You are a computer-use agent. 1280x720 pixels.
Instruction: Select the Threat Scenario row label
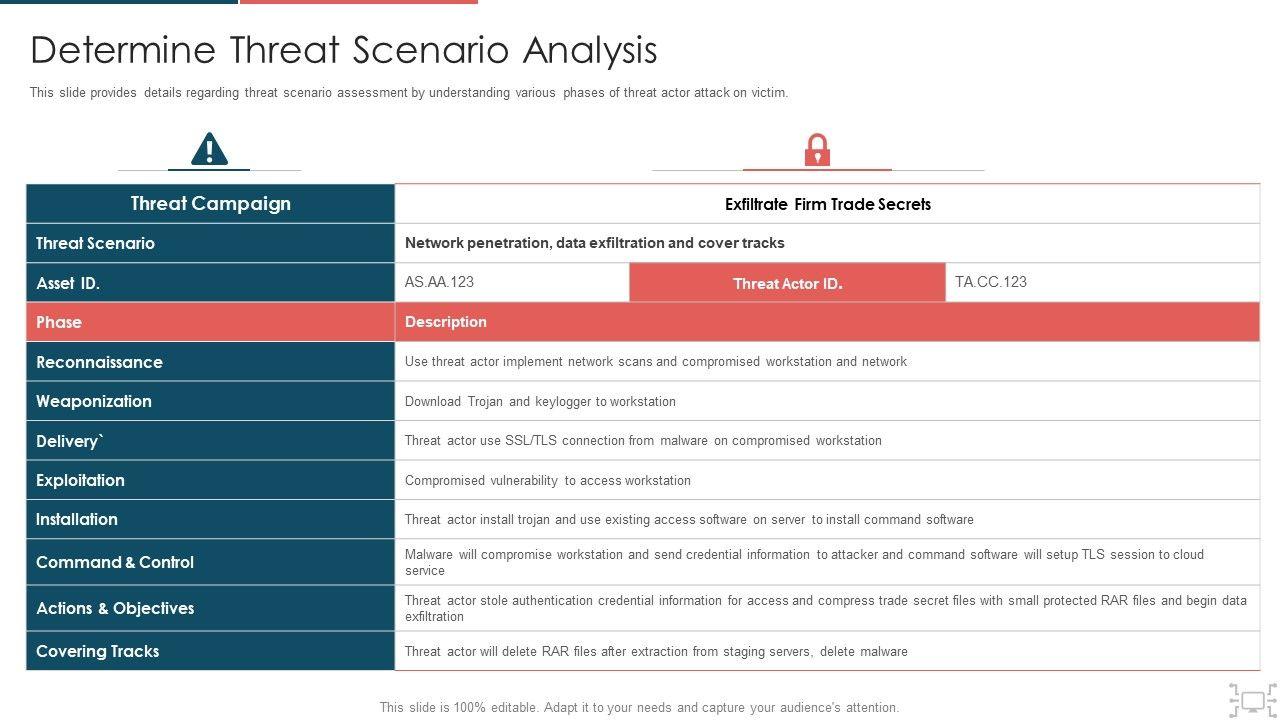click(x=96, y=243)
